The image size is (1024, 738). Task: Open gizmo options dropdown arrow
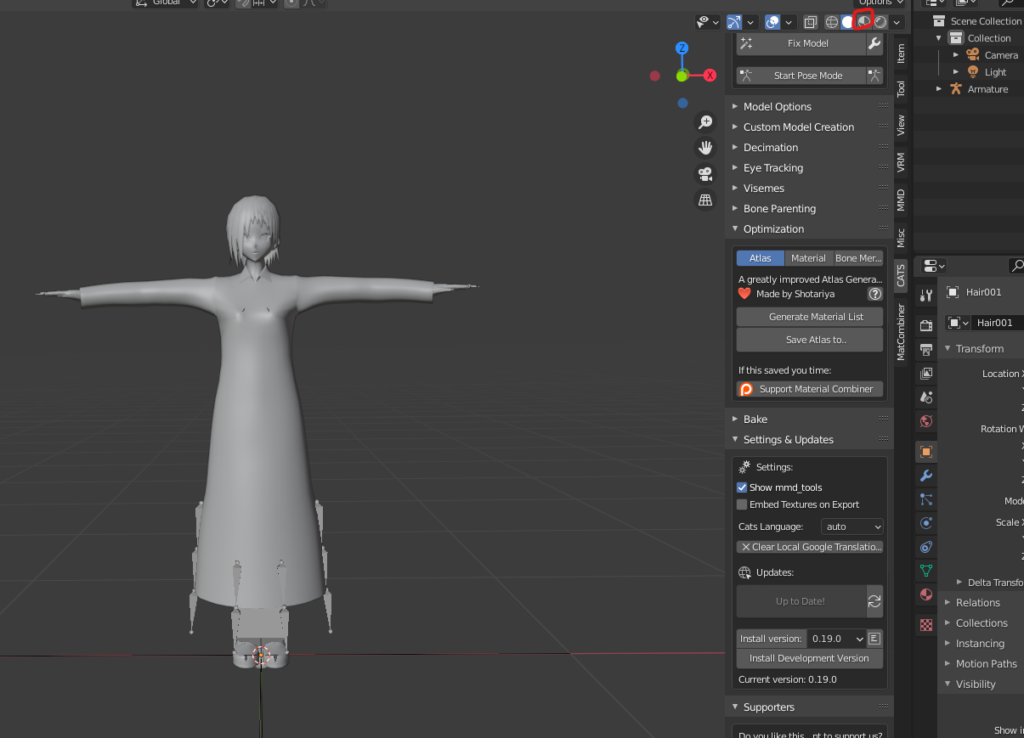[750, 22]
